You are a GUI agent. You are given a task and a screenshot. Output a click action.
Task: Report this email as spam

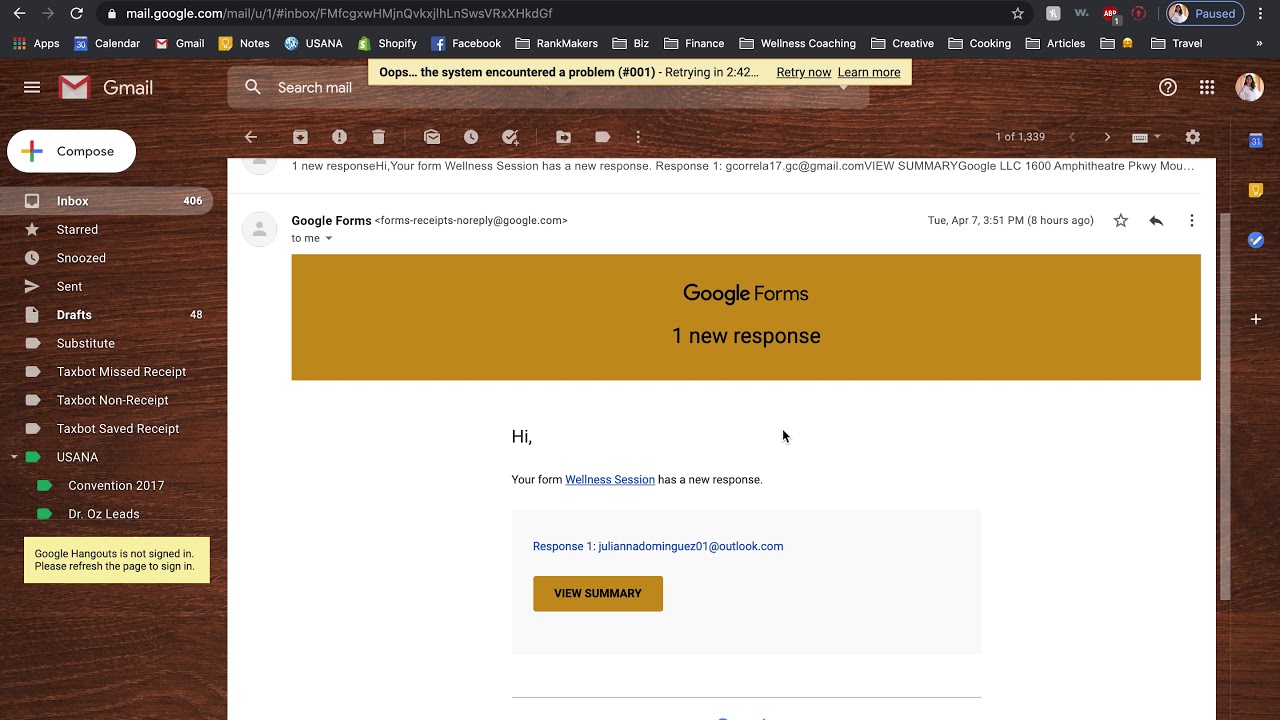pos(339,137)
